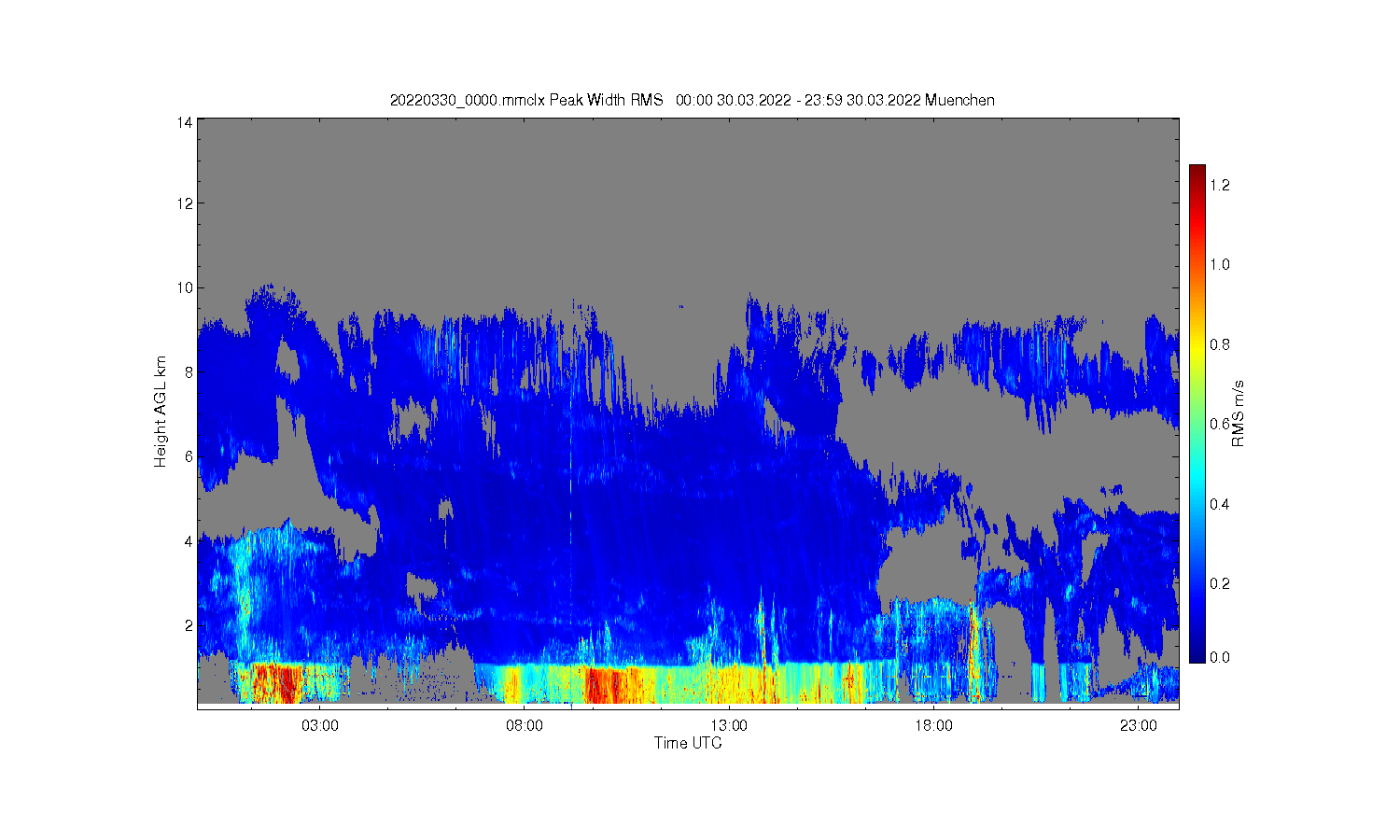
Task: Click the 'Height AGL km' axis title
Action: coord(161,412)
